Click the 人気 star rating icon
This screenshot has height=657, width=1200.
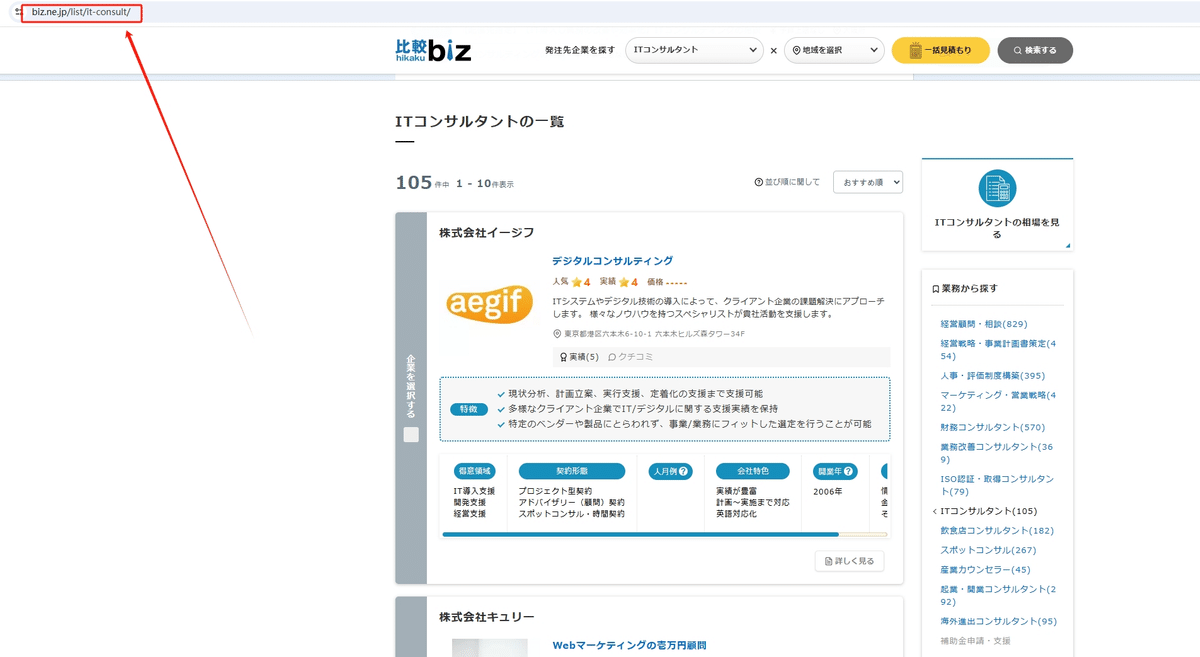[577, 282]
